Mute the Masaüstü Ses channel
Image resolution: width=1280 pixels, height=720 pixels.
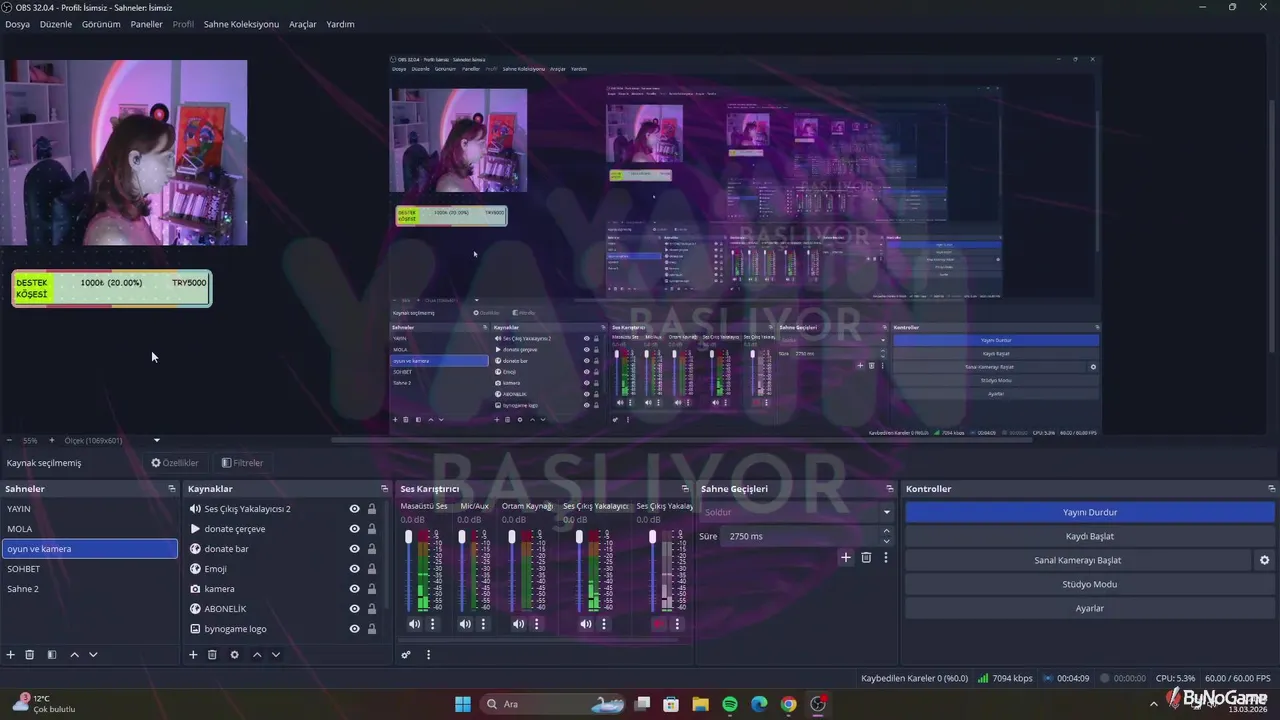[414, 624]
